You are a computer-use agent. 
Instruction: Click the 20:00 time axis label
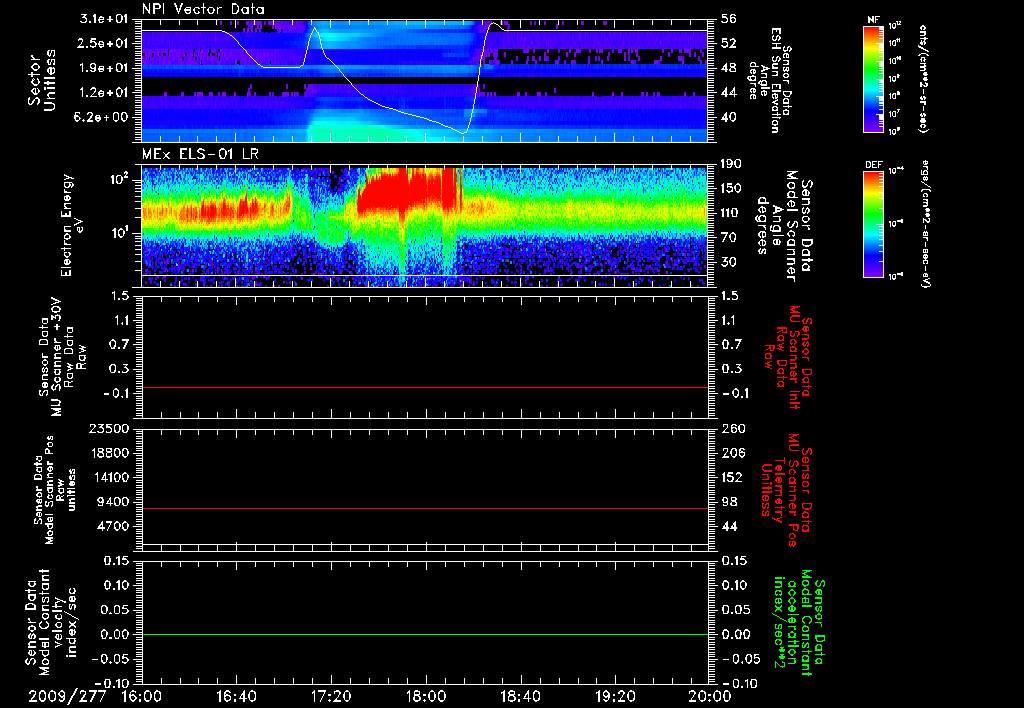(x=710, y=696)
